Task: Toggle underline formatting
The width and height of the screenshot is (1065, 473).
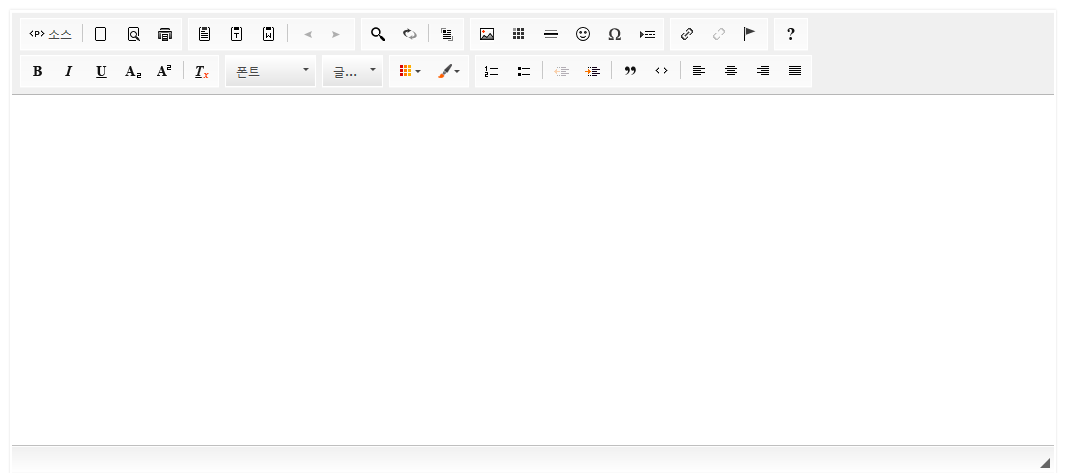Action: click(x=101, y=71)
